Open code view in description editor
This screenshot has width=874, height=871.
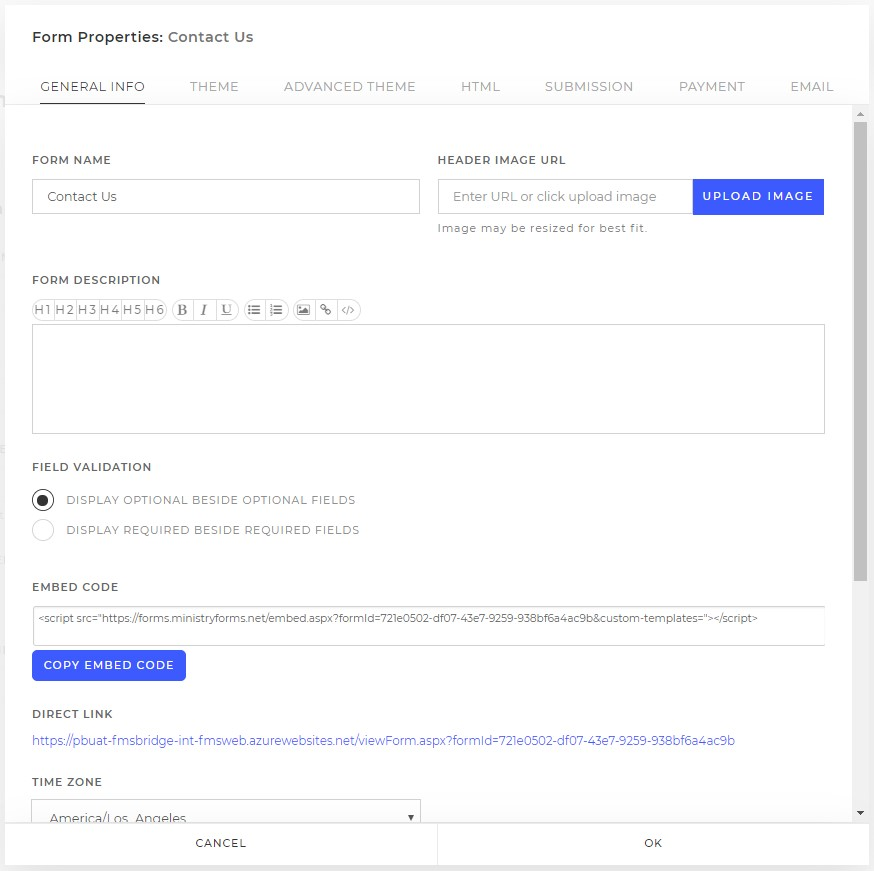coord(348,310)
